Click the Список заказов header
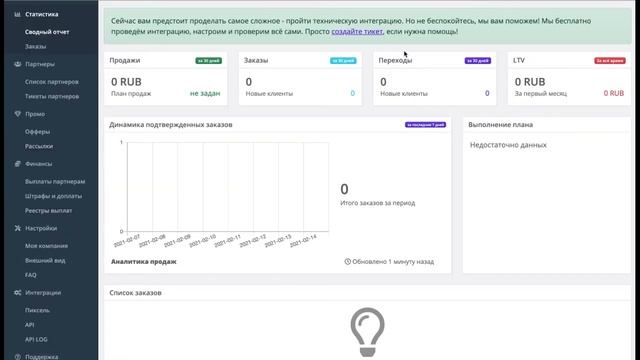This screenshot has height=360, width=640. point(136,293)
